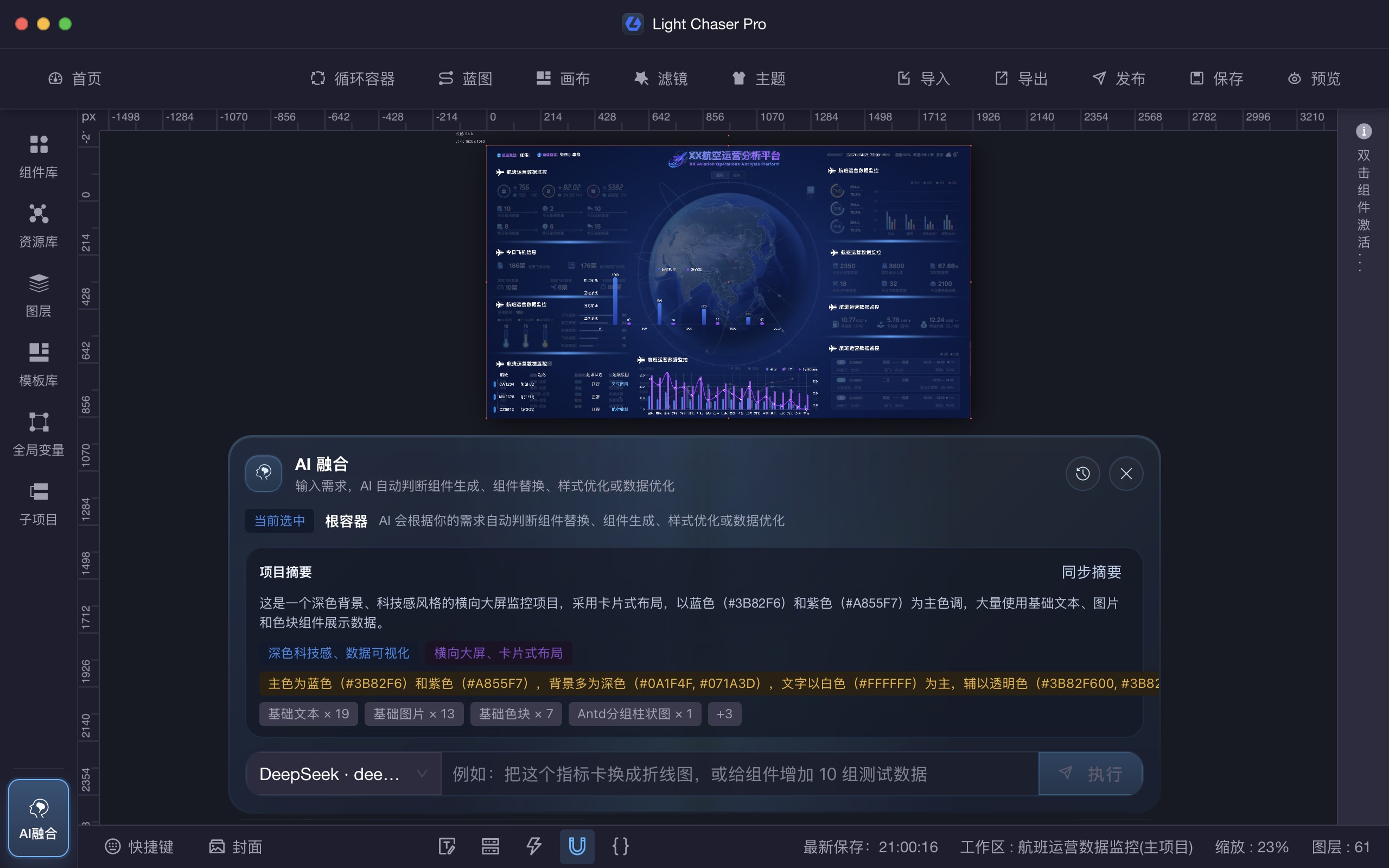
Task: Click the 导出 export button
Action: coord(1021,79)
